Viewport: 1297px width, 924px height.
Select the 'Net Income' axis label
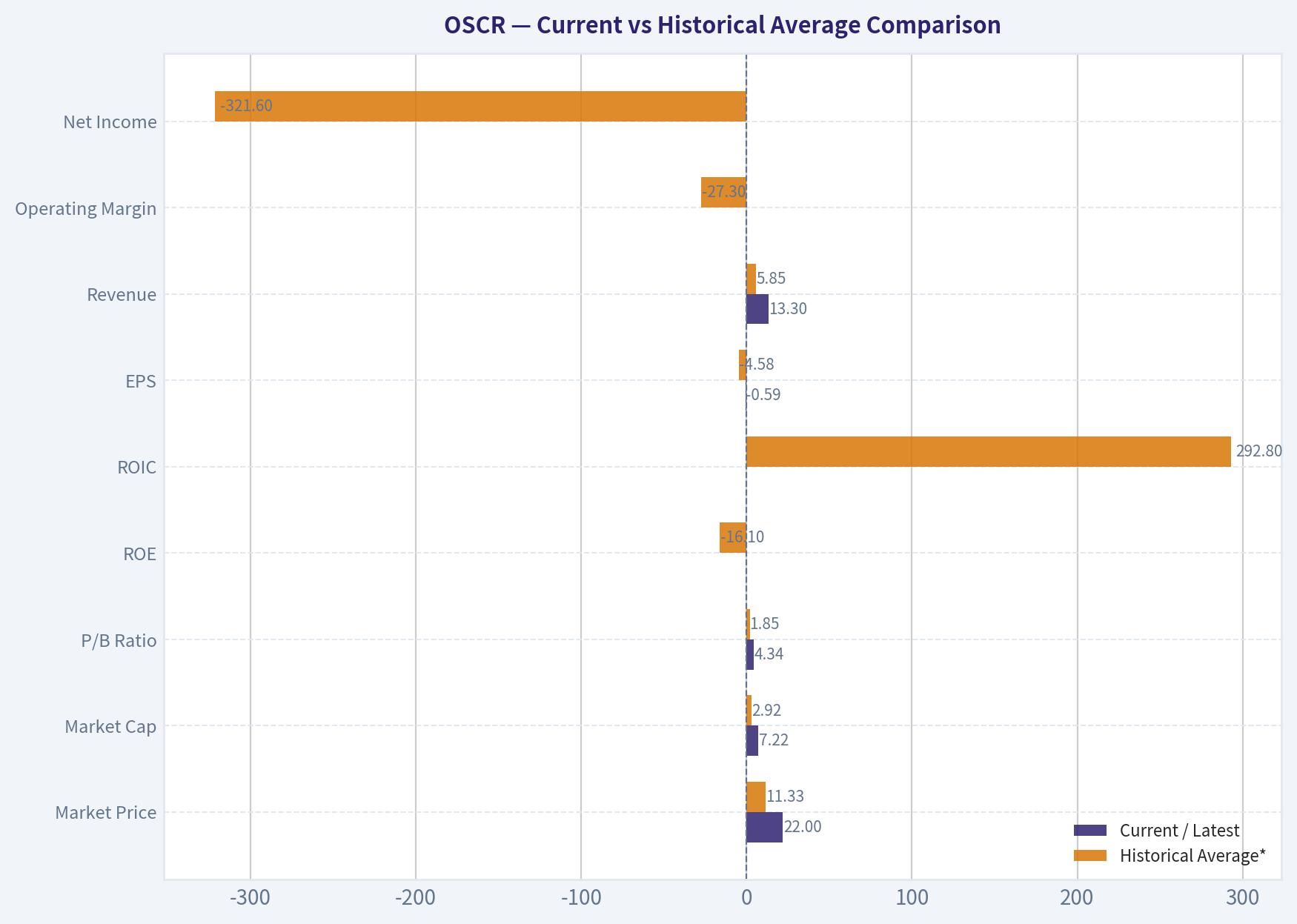[x=110, y=122]
